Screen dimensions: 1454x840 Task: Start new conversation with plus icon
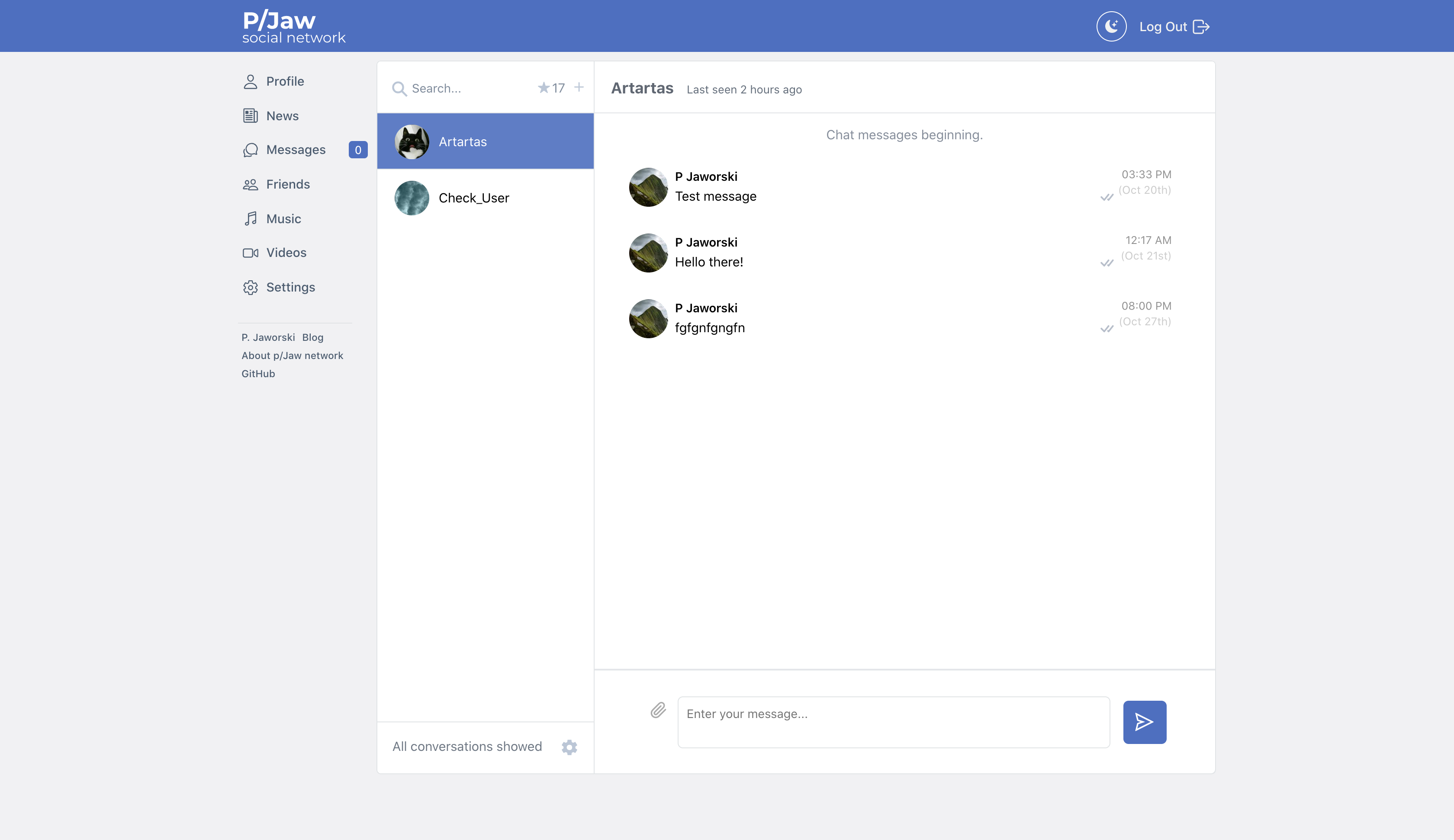[x=579, y=87]
